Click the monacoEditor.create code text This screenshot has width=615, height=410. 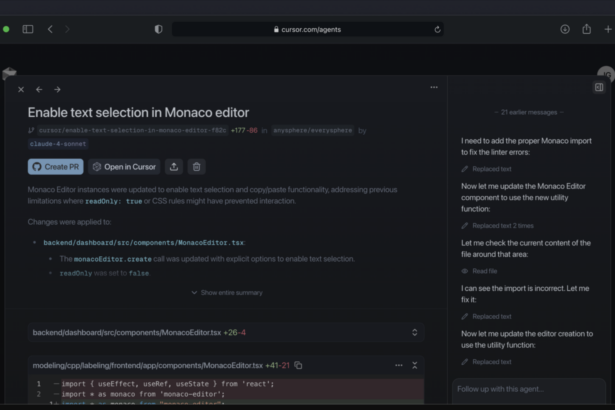pos(113,259)
